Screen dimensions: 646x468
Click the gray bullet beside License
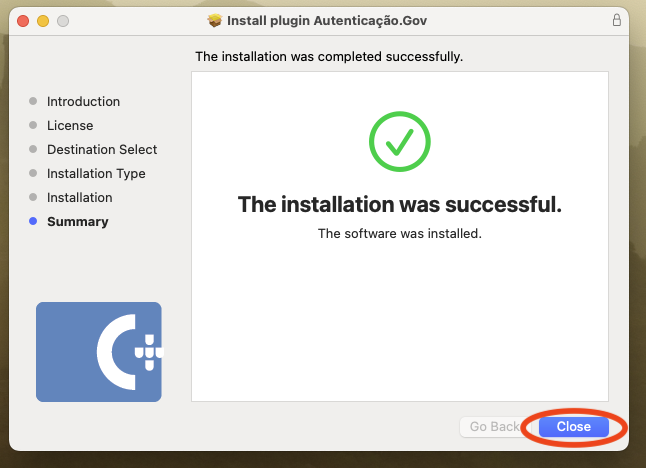(33, 125)
